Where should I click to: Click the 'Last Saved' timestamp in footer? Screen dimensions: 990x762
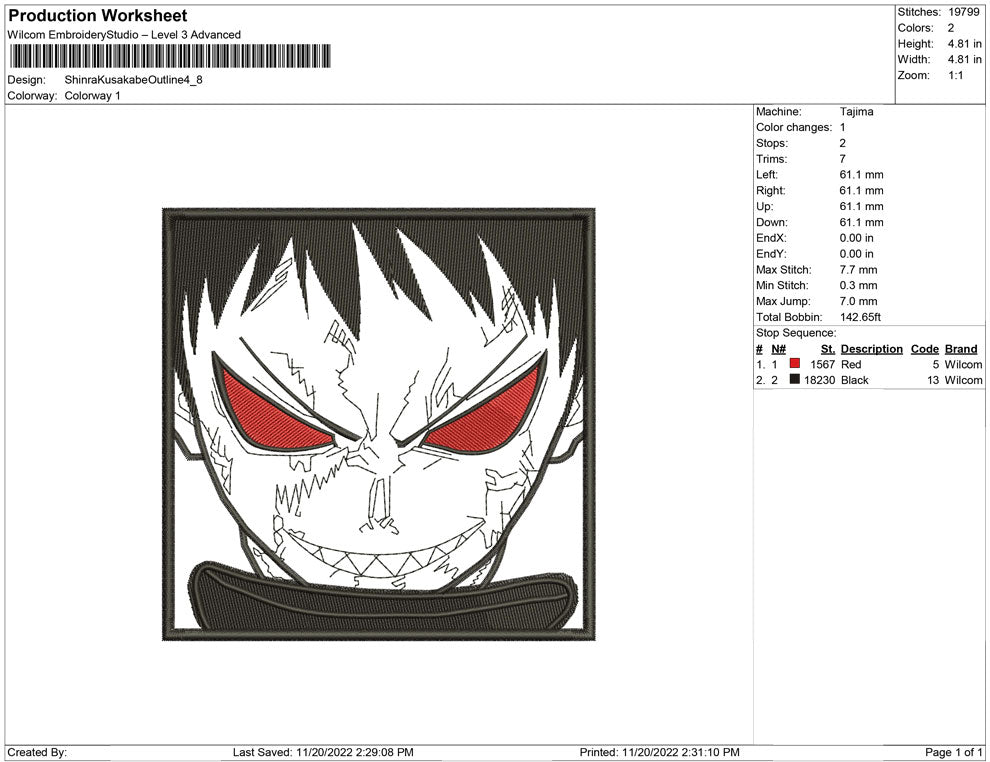[x=323, y=753]
